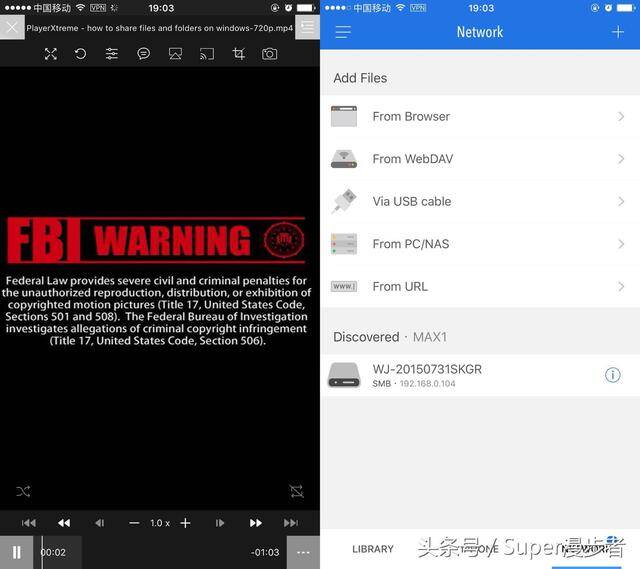This screenshot has width=640, height=569.
Task: Step back one frame
Action: [x=100, y=523]
